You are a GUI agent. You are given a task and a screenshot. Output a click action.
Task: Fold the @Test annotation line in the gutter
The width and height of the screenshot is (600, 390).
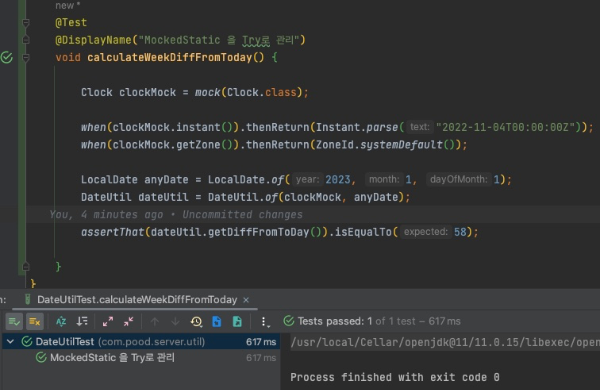(x=26, y=23)
